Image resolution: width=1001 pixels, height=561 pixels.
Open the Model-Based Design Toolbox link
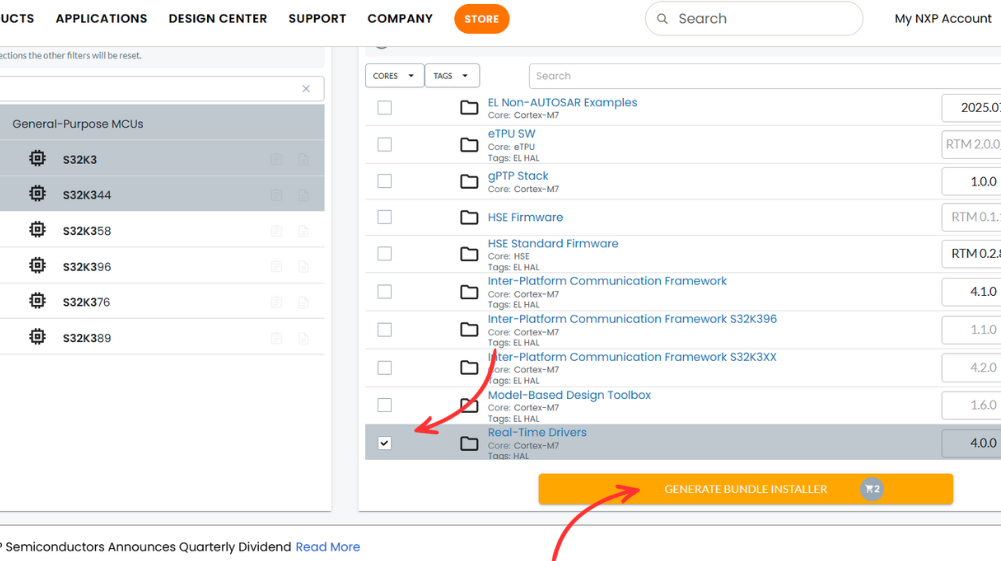[569, 395]
